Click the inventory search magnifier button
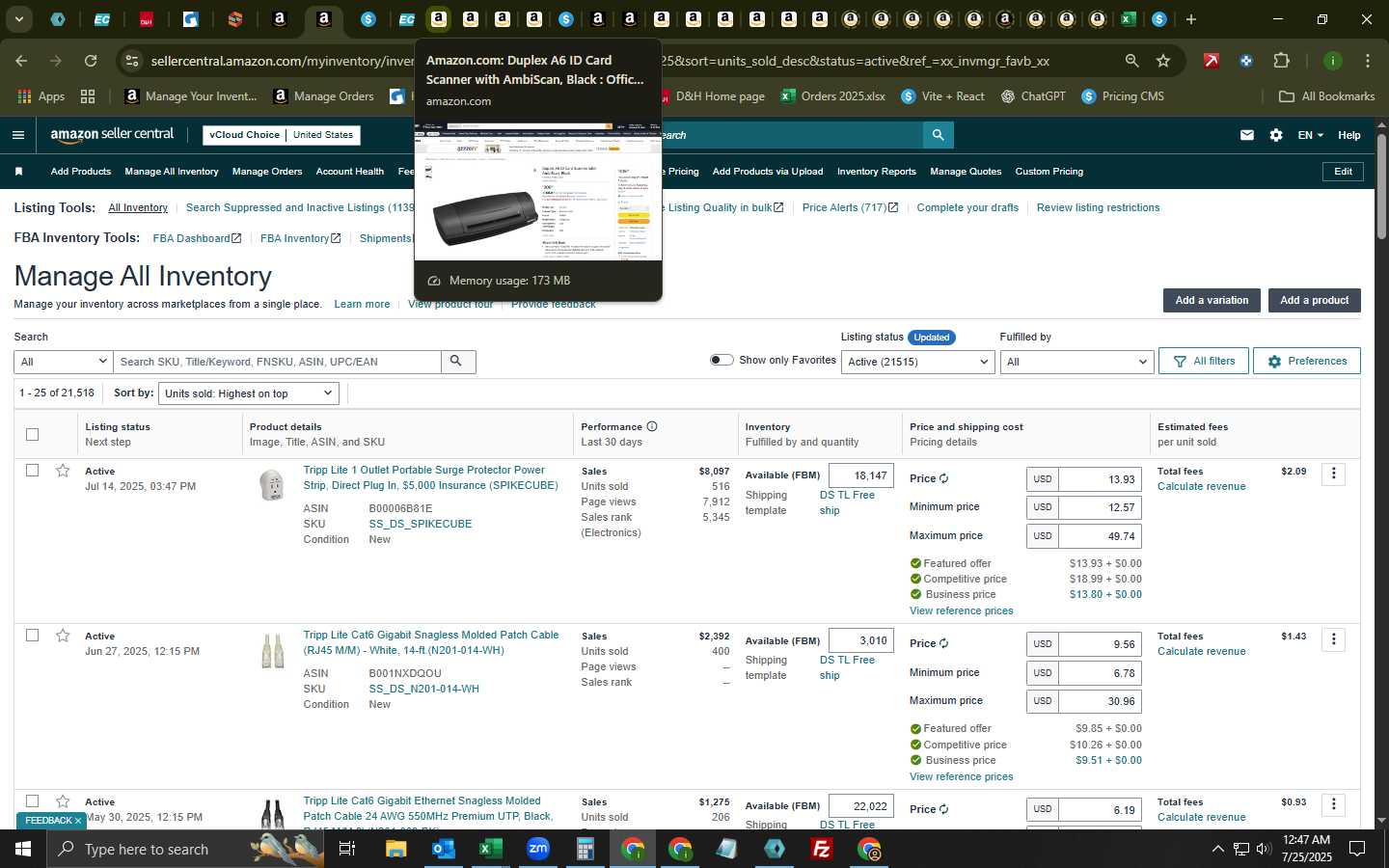1389x868 pixels. tap(457, 362)
